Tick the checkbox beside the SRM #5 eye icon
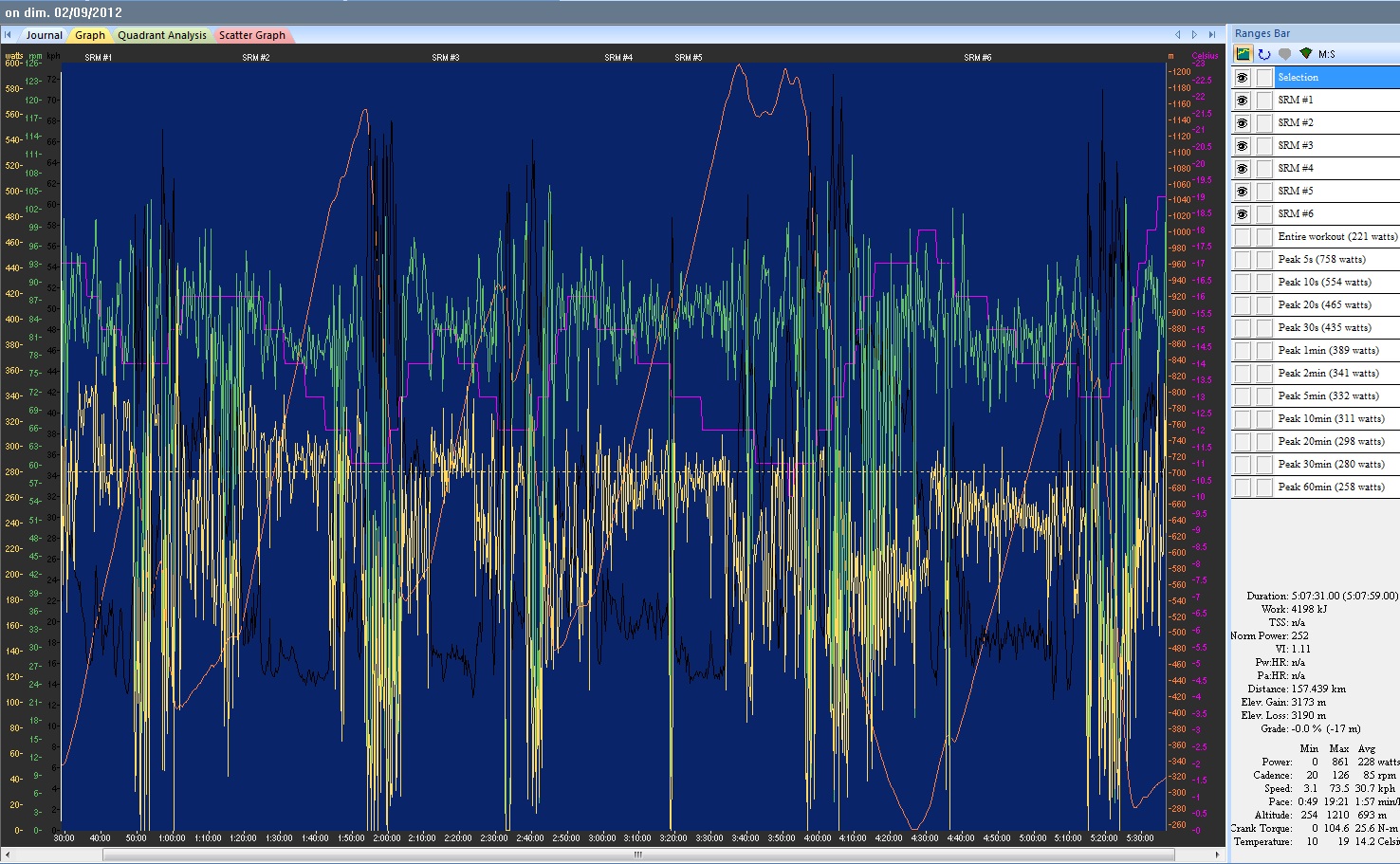The width and height of the screenshot is (1400, 864). click(1264, 192)
